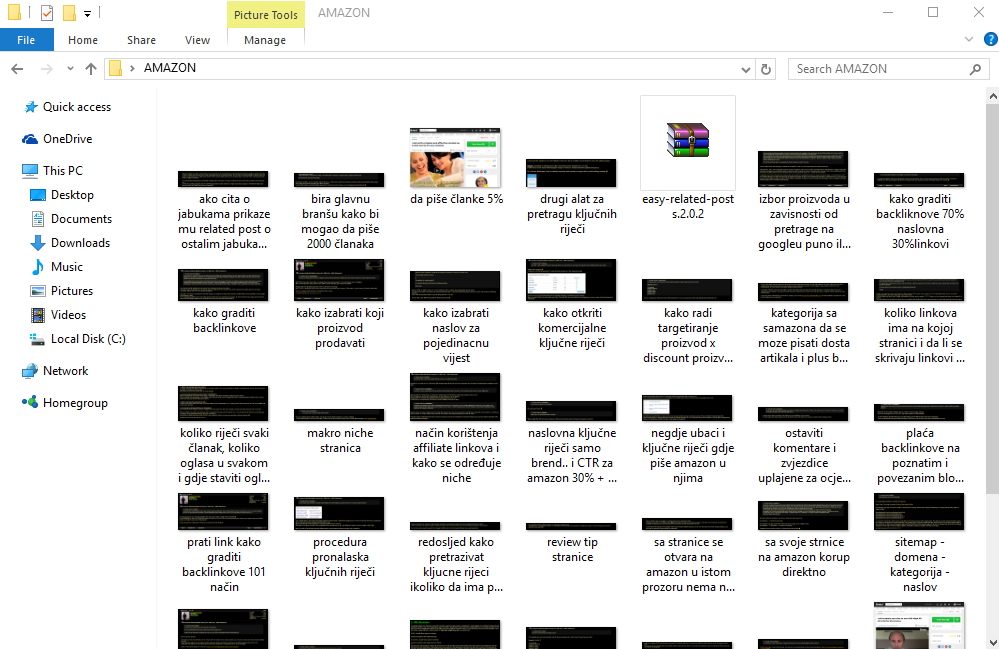Refresh the AMAZON folder view
Image resolution: width=999 pixels, height=649 pixels.
(x=766, y=69)
